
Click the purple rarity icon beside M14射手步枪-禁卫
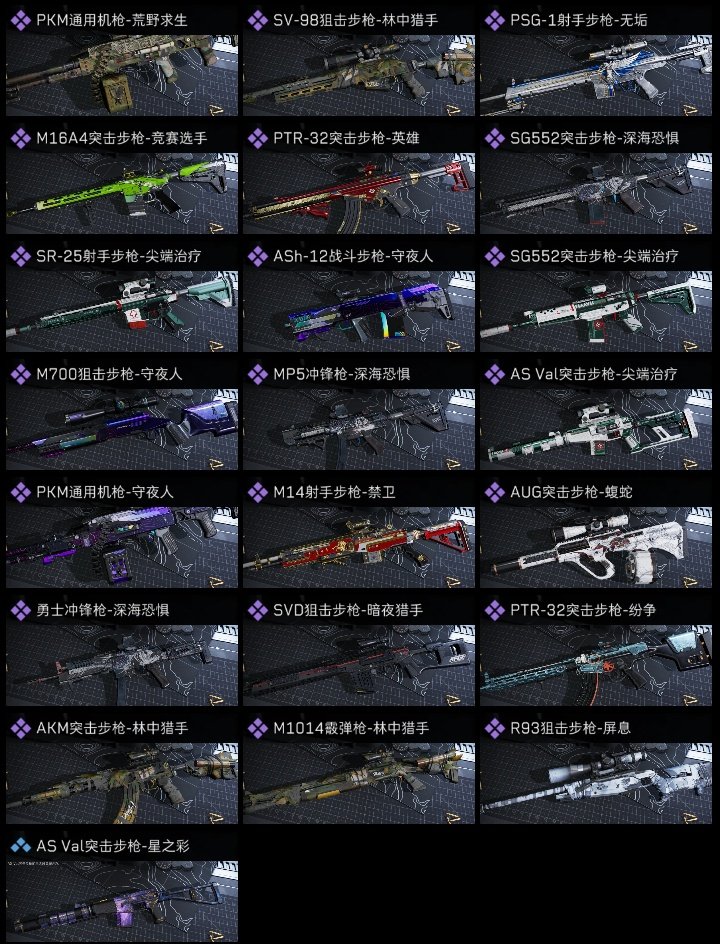pos(258,492)
